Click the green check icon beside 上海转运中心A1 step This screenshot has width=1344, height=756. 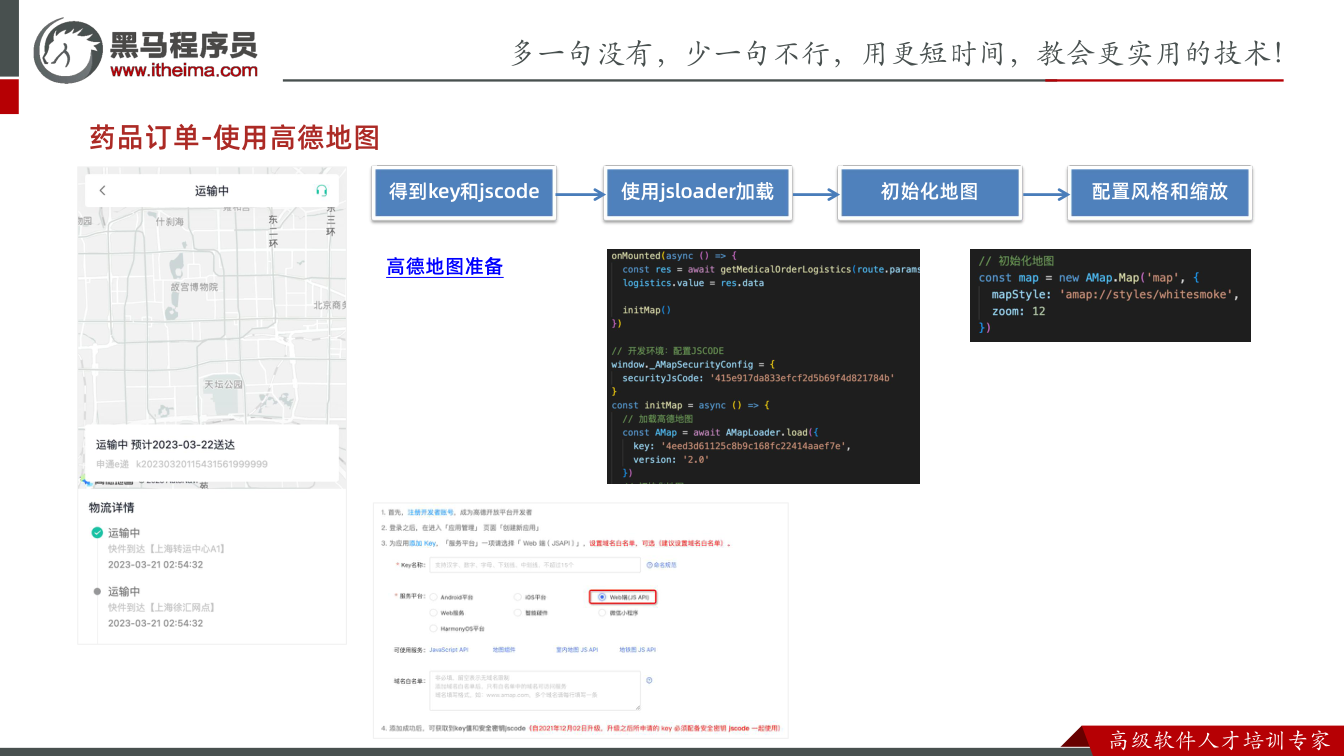coord(97,533)
